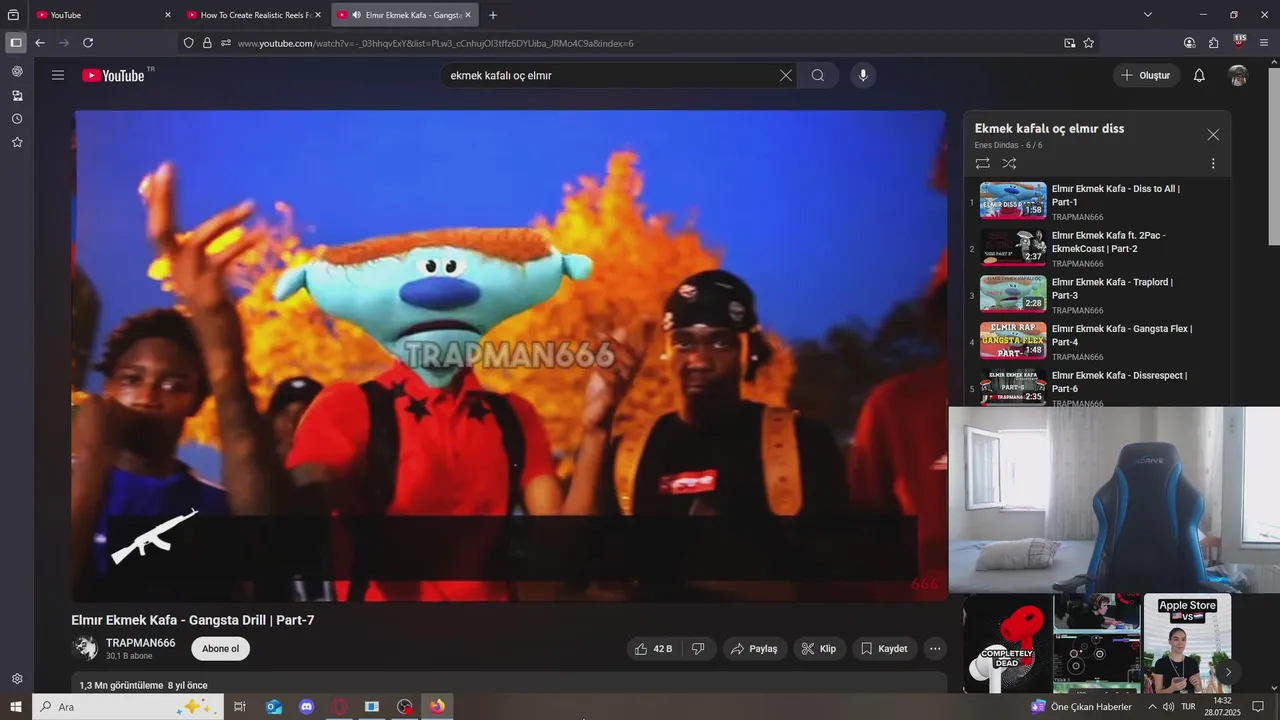Close the Elmır Ekmek Kafa tab
The height and width of the screenshot is (720, 1280).
coord(468,15)
